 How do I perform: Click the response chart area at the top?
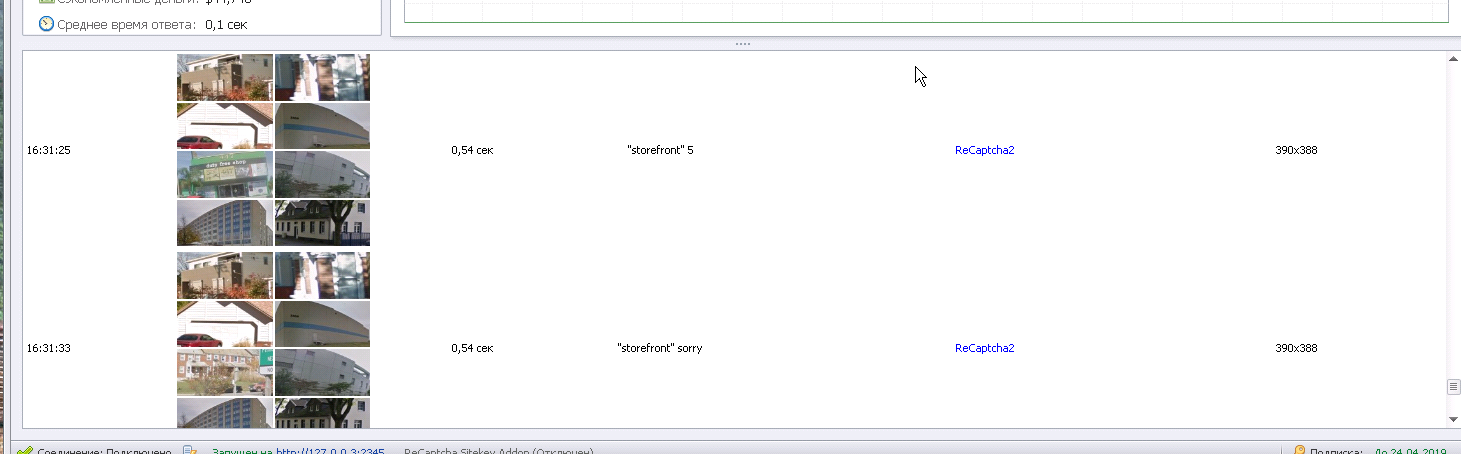(926, 11)
